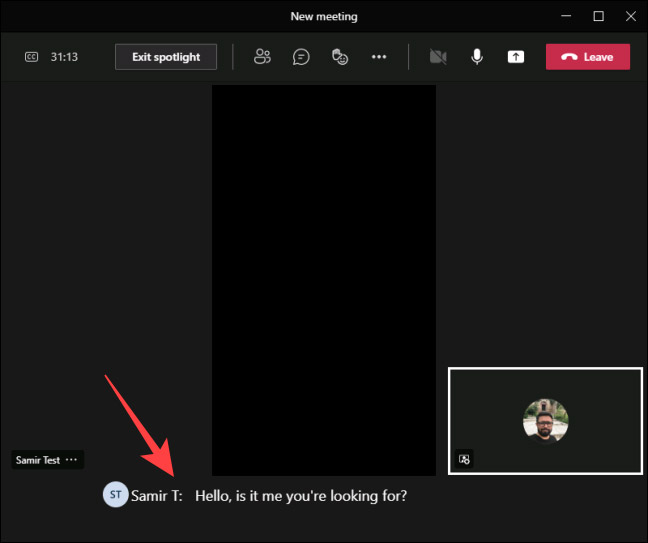Turn on the camera
The image size is (648, 543).
point(438,57)
